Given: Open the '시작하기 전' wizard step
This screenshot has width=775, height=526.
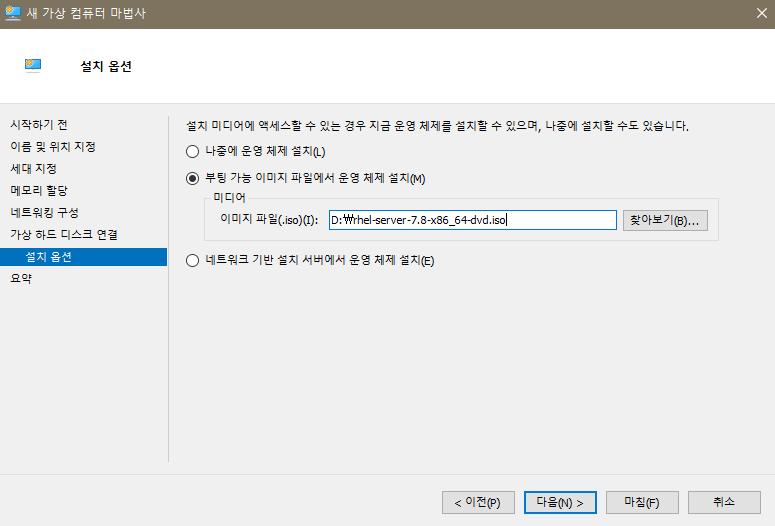Looking at the screenshot, I should pos(39,125).
